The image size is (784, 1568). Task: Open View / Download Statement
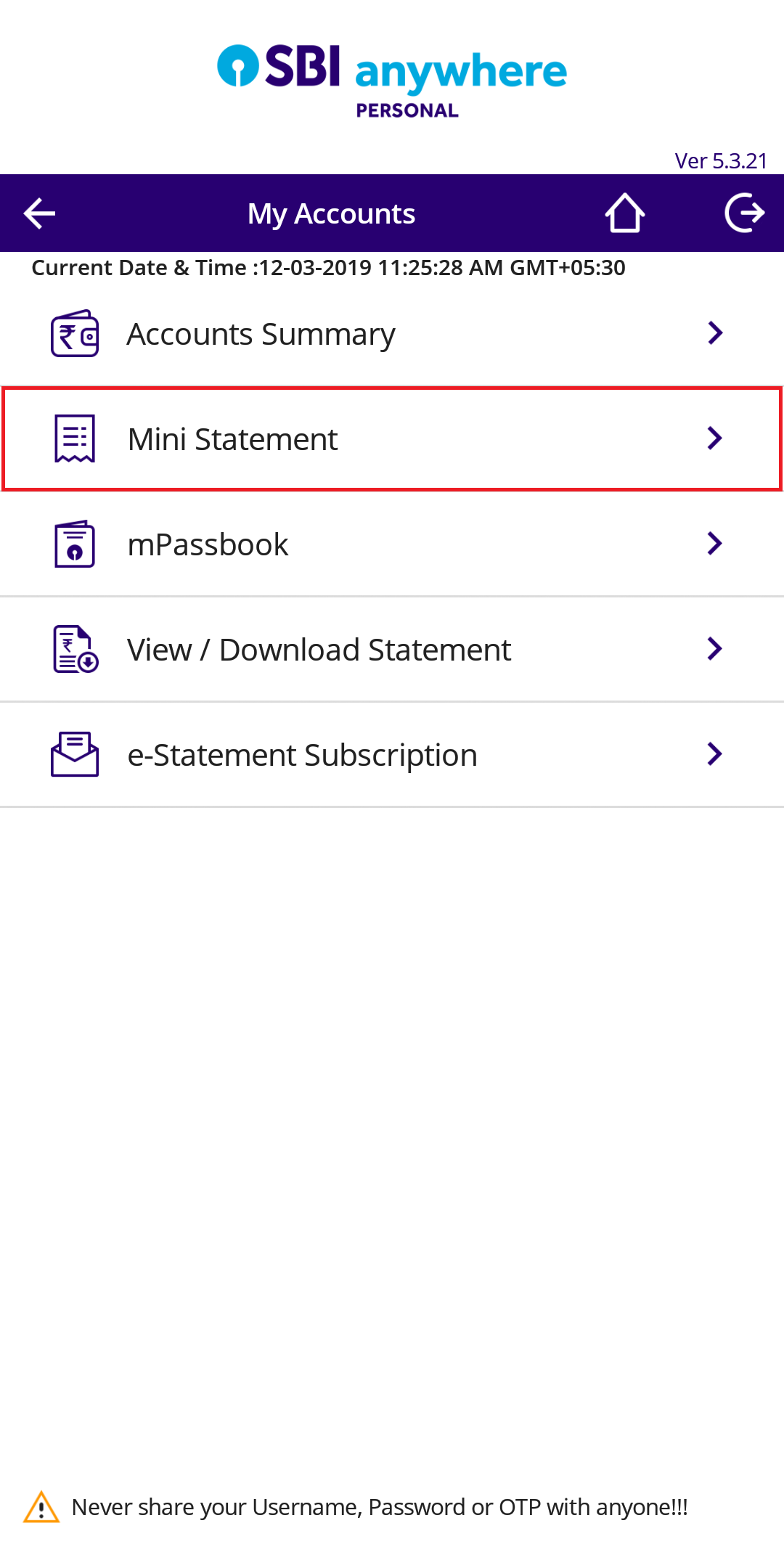[x=392, y=649]
